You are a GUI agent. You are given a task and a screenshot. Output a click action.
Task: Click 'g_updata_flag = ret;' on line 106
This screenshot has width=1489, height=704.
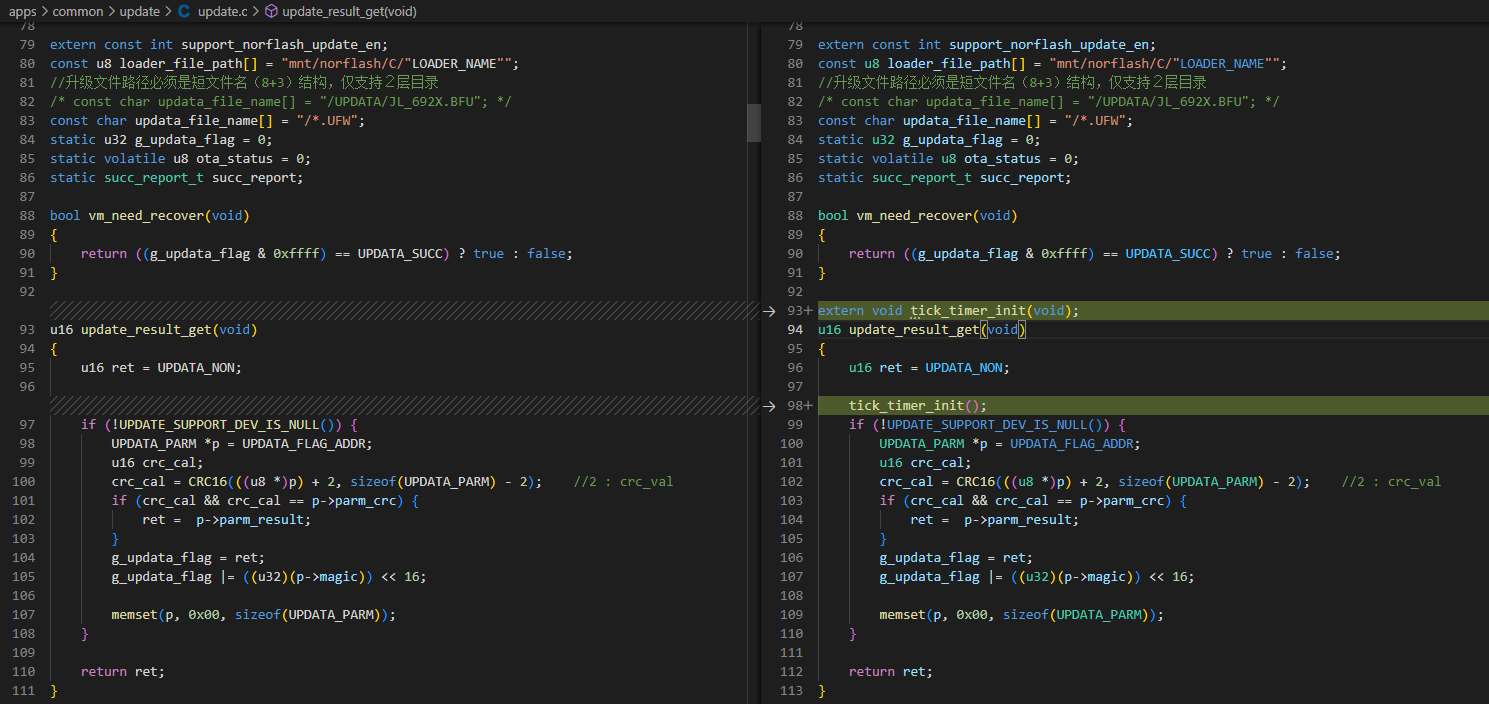click(956, 558)
